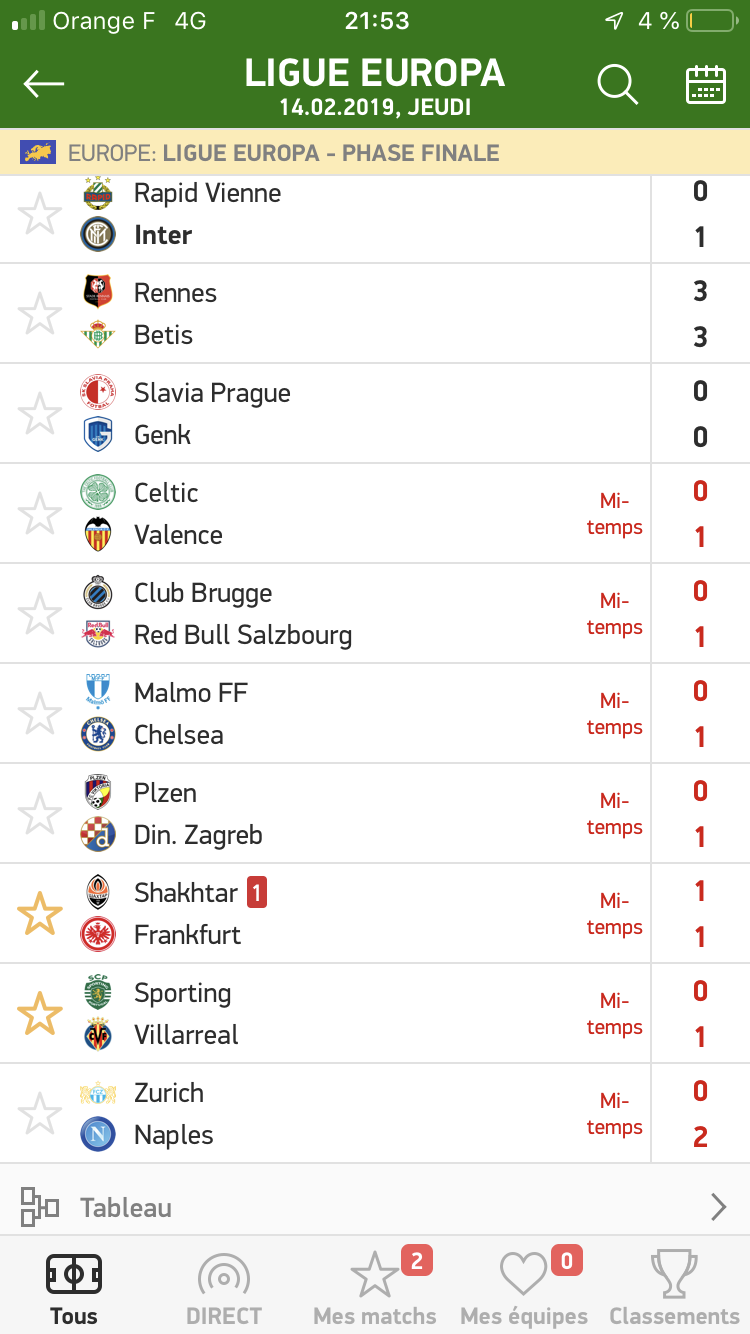The image size is (750, 1334).
Task: Tap the Tableau bracket icon
Action: (x=40, y=1207)
